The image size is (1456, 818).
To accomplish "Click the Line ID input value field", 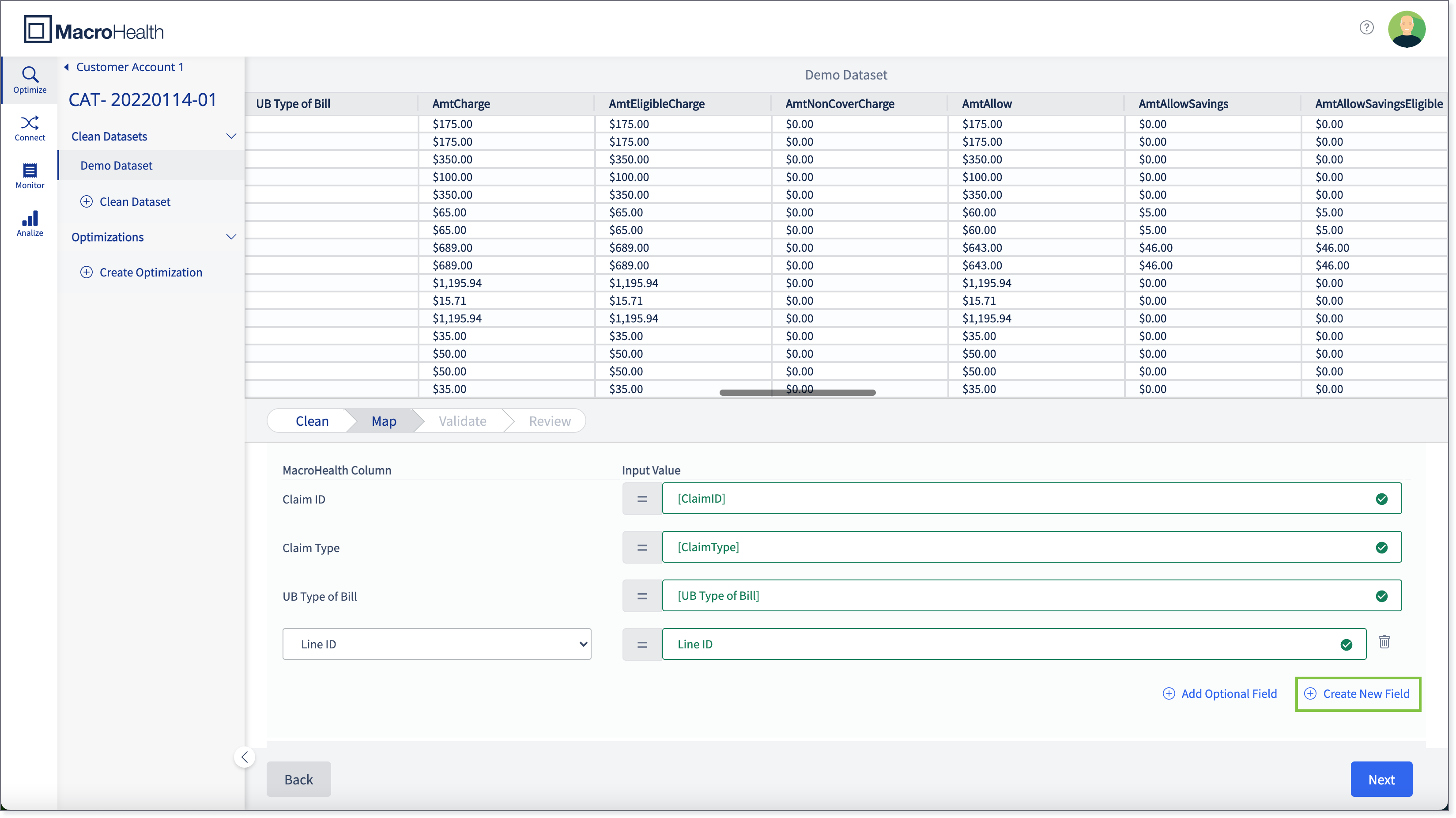I will point(1014,644).
